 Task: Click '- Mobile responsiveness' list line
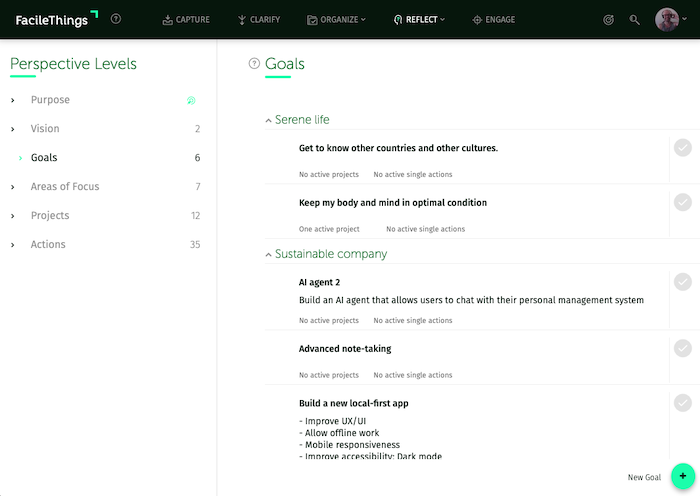(x=349, y=445)
